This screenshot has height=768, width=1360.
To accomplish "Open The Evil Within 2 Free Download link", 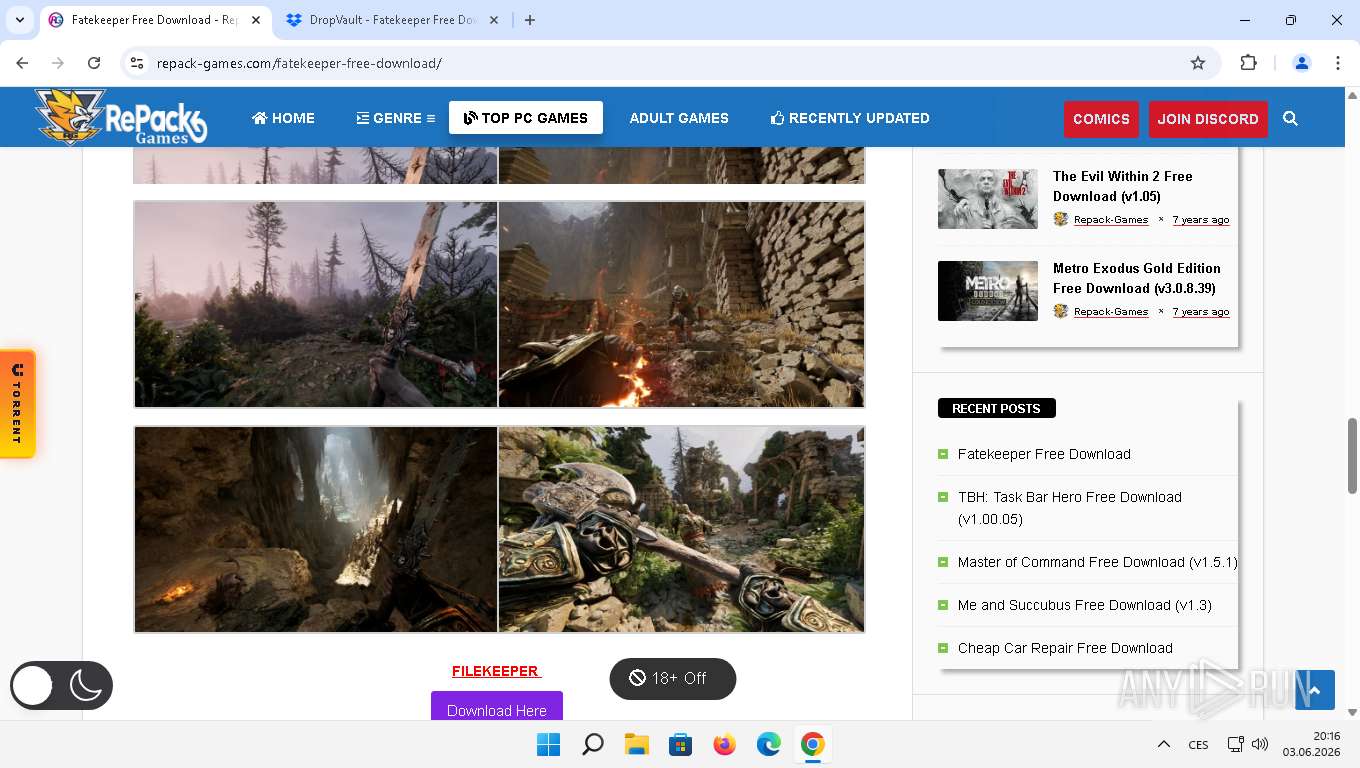I will click(1123, 186).
